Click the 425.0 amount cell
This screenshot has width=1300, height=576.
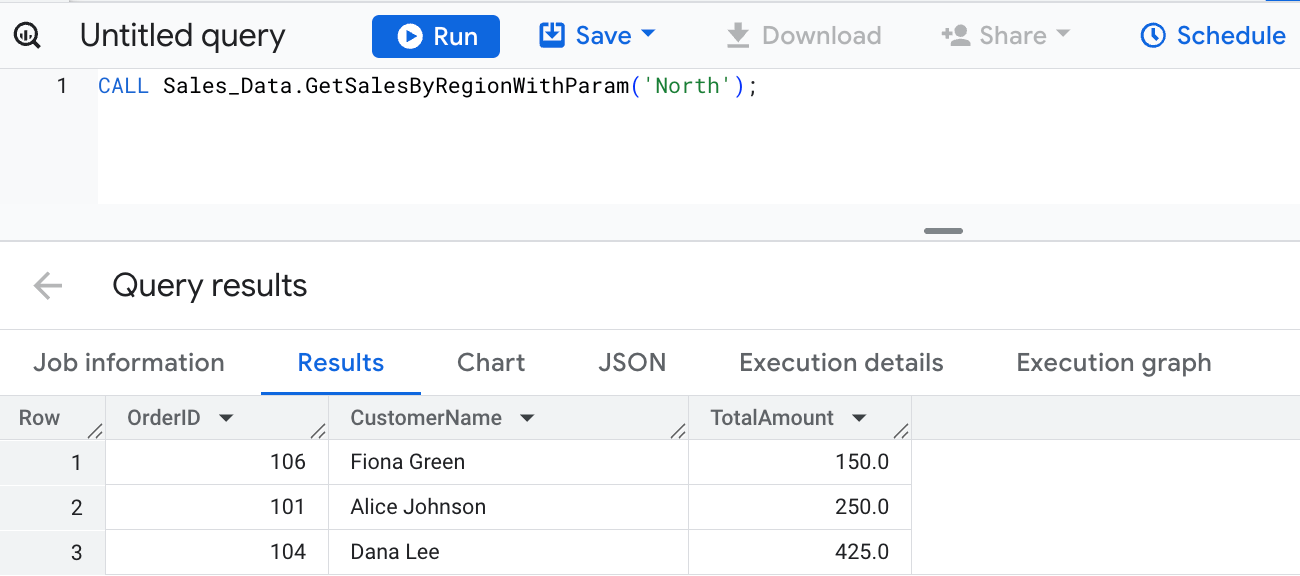[800, 552]
